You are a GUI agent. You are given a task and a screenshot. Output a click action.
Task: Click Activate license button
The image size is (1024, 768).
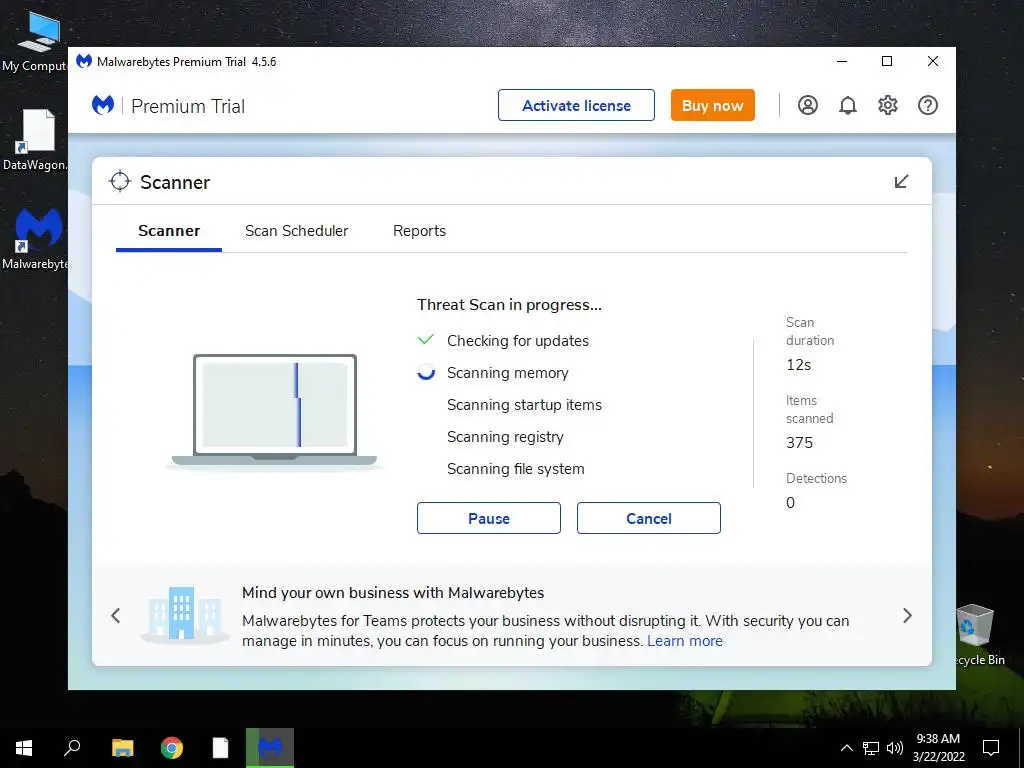coord(576,105)
